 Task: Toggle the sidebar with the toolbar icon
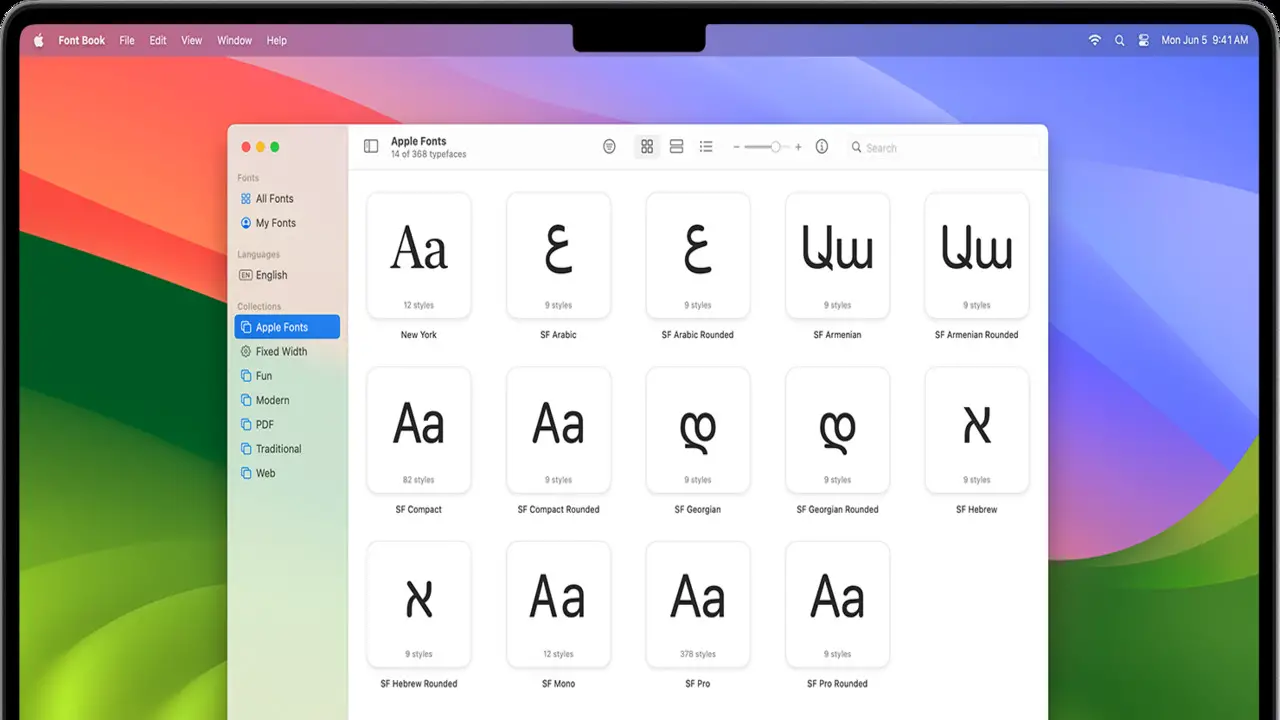(x=371, y=147)
